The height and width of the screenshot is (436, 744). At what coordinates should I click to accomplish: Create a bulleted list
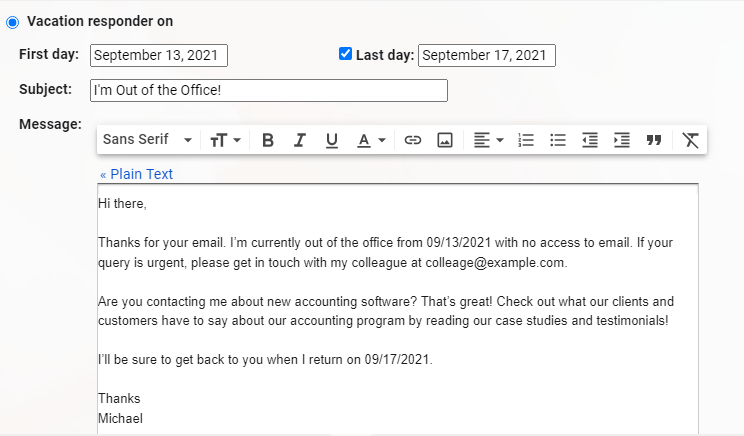558,140
